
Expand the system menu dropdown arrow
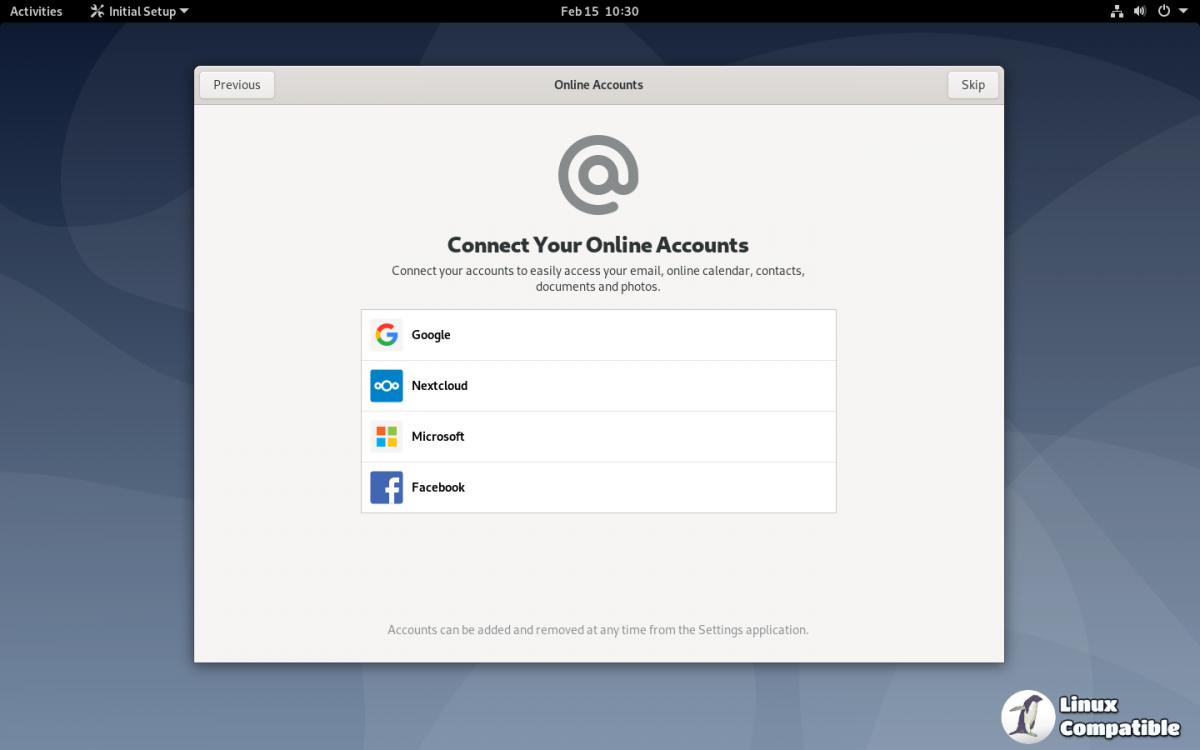tap(1182, 11)
